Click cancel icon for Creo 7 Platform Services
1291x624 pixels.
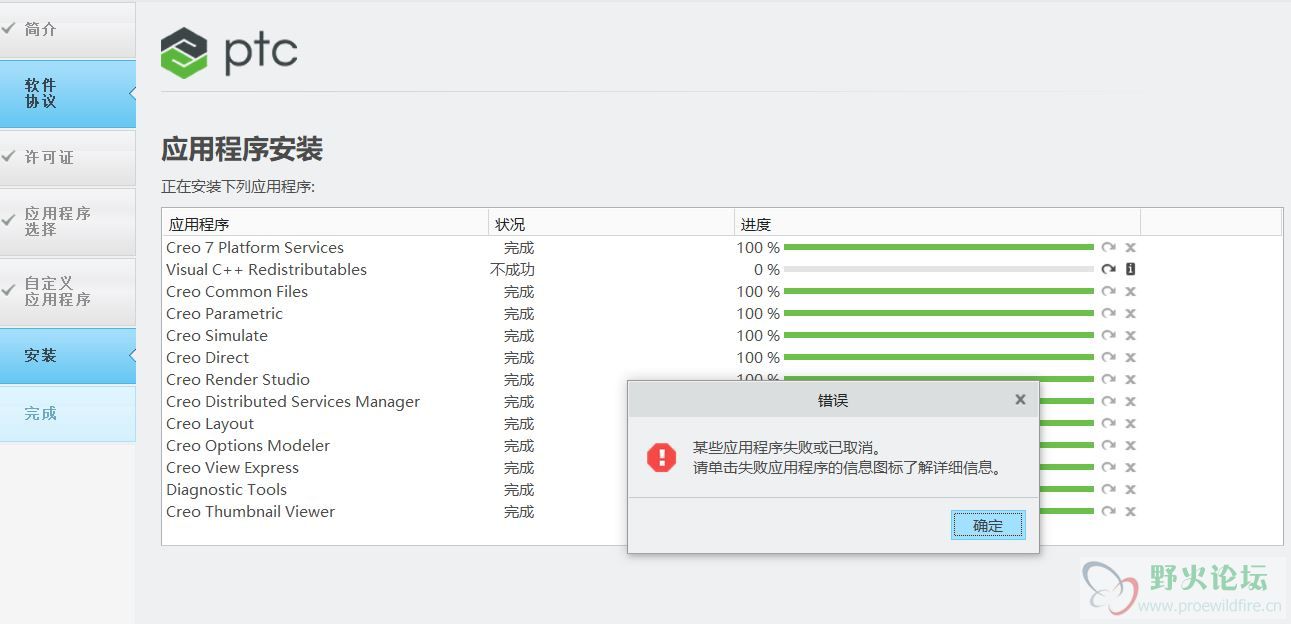point(1130,247)
